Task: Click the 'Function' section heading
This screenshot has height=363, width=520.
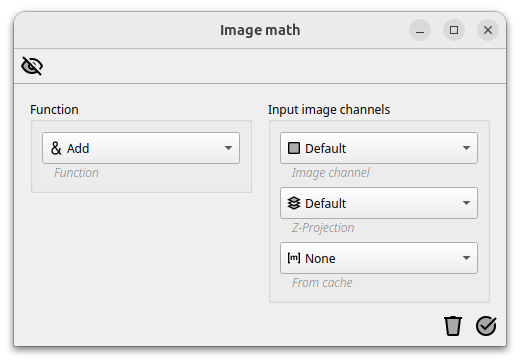Action: 54,110
